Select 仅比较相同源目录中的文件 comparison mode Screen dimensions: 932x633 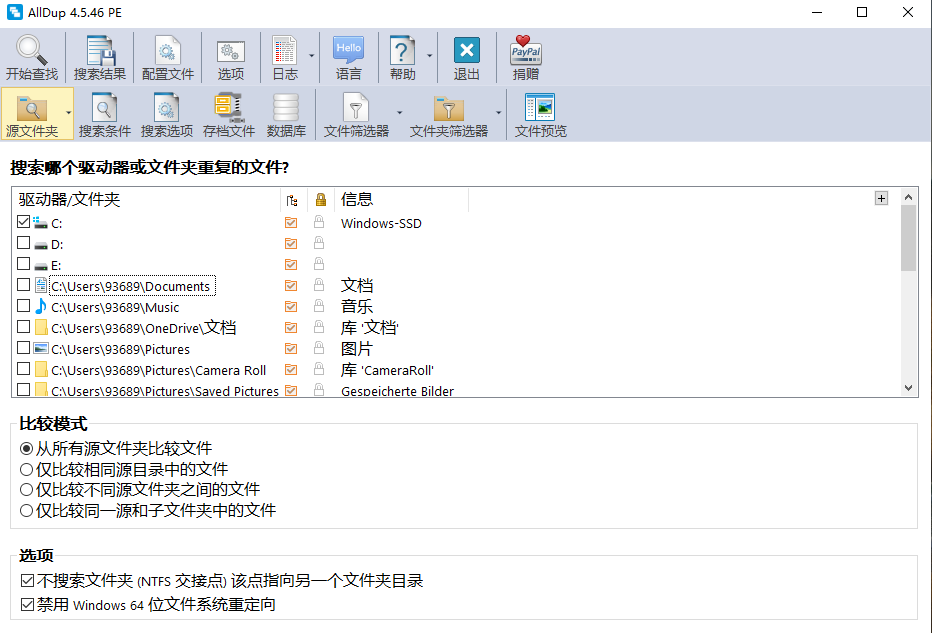coord(27,468)
